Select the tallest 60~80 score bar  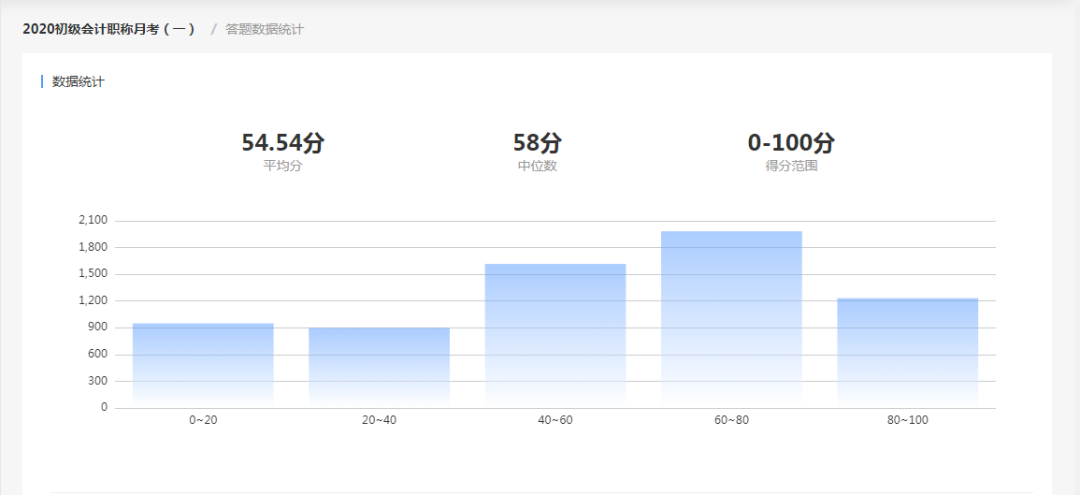[731, 319]
